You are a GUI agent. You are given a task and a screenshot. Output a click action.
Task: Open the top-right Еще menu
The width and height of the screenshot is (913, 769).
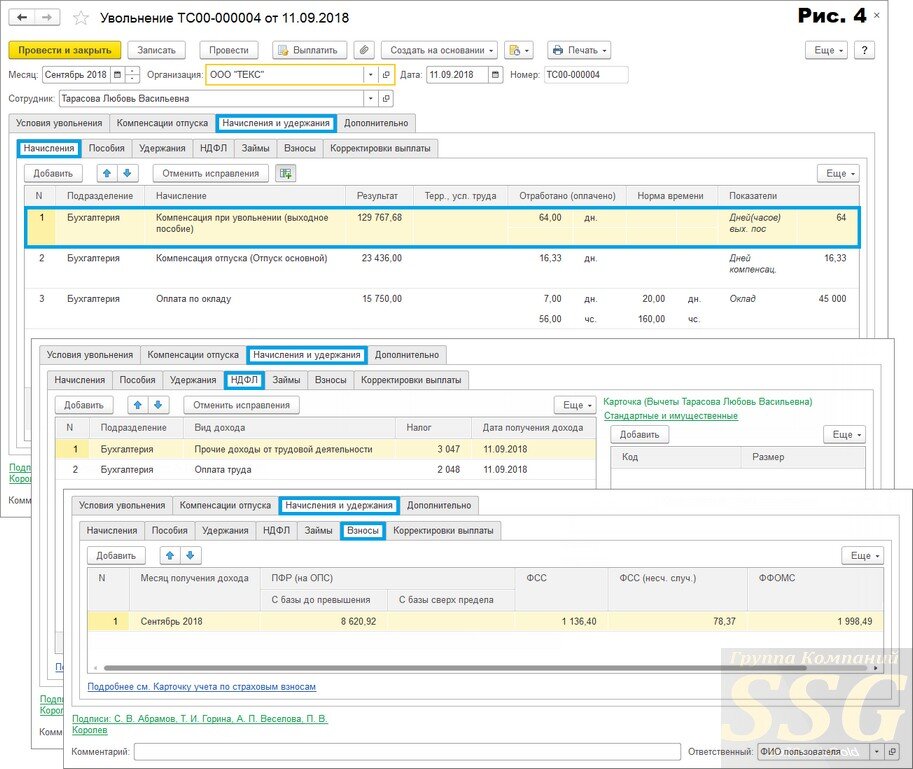[x=826, y=50]
